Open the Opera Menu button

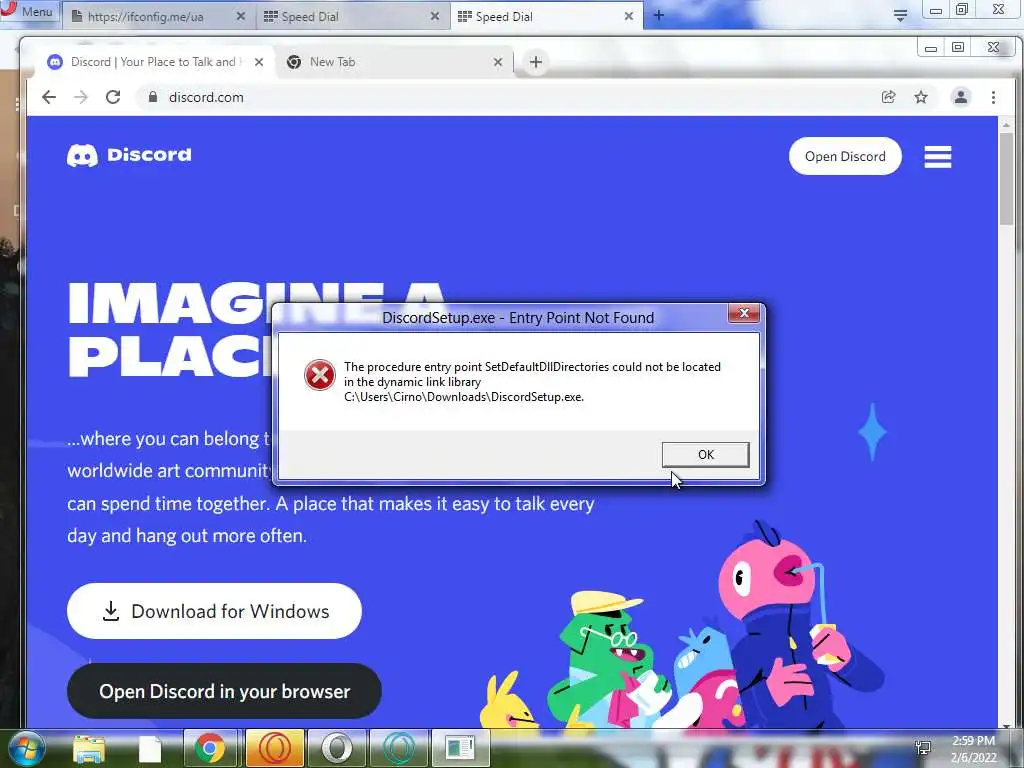[28, 12]
